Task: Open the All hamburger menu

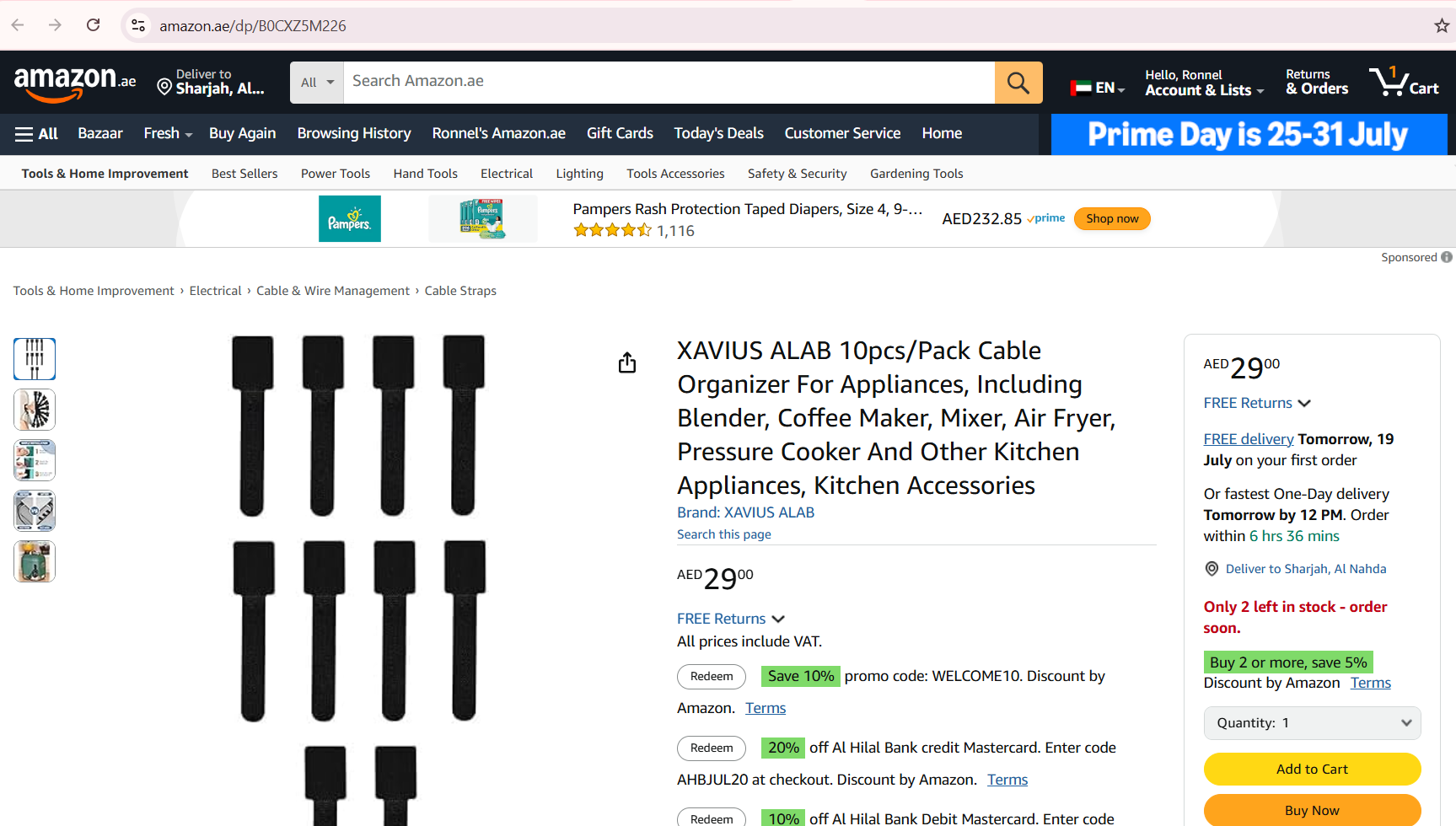Action: (36, 133)
